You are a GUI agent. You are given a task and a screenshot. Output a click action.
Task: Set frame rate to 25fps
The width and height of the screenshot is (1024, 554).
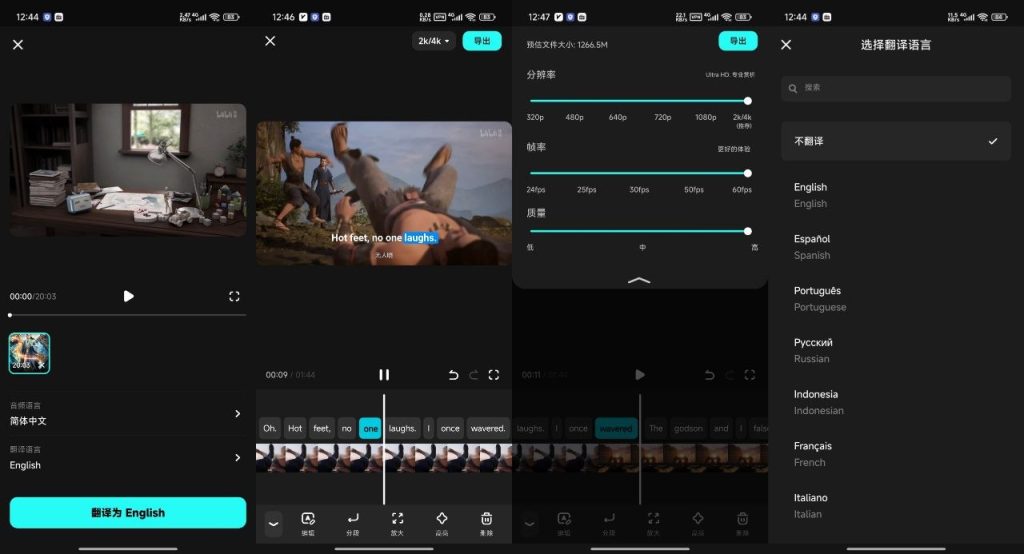(x=586, y=190)
